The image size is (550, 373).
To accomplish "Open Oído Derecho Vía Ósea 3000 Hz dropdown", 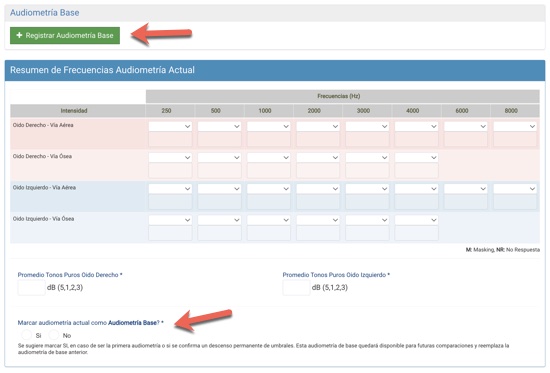I will 367,158.
